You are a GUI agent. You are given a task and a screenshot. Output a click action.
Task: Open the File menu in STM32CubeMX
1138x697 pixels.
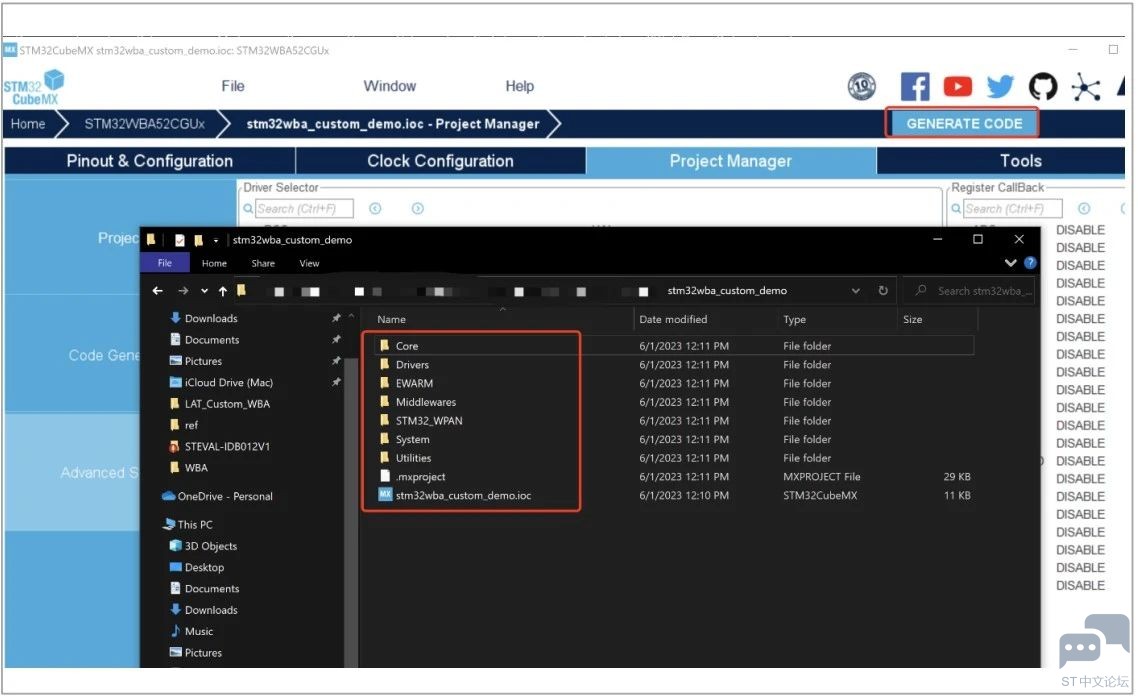click(x=233, y=86)
